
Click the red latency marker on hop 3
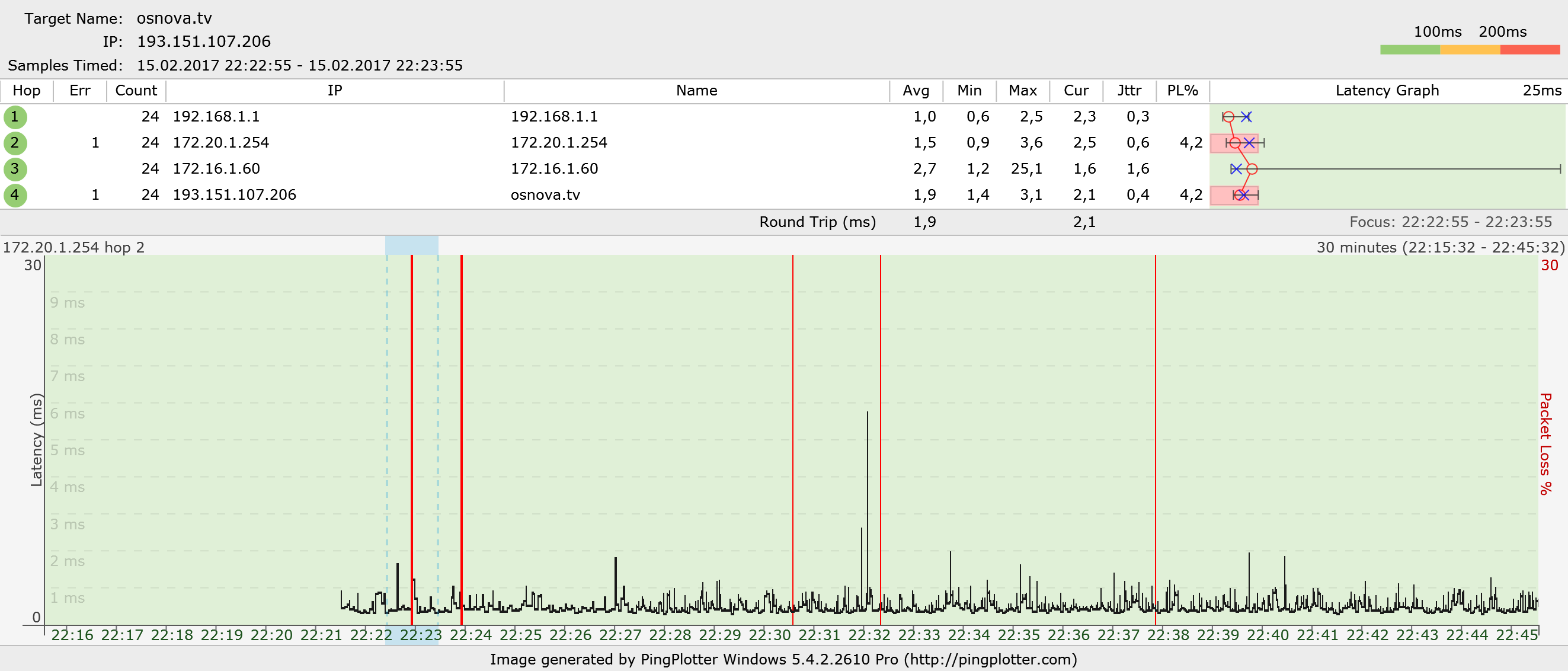pos(1252,170)
